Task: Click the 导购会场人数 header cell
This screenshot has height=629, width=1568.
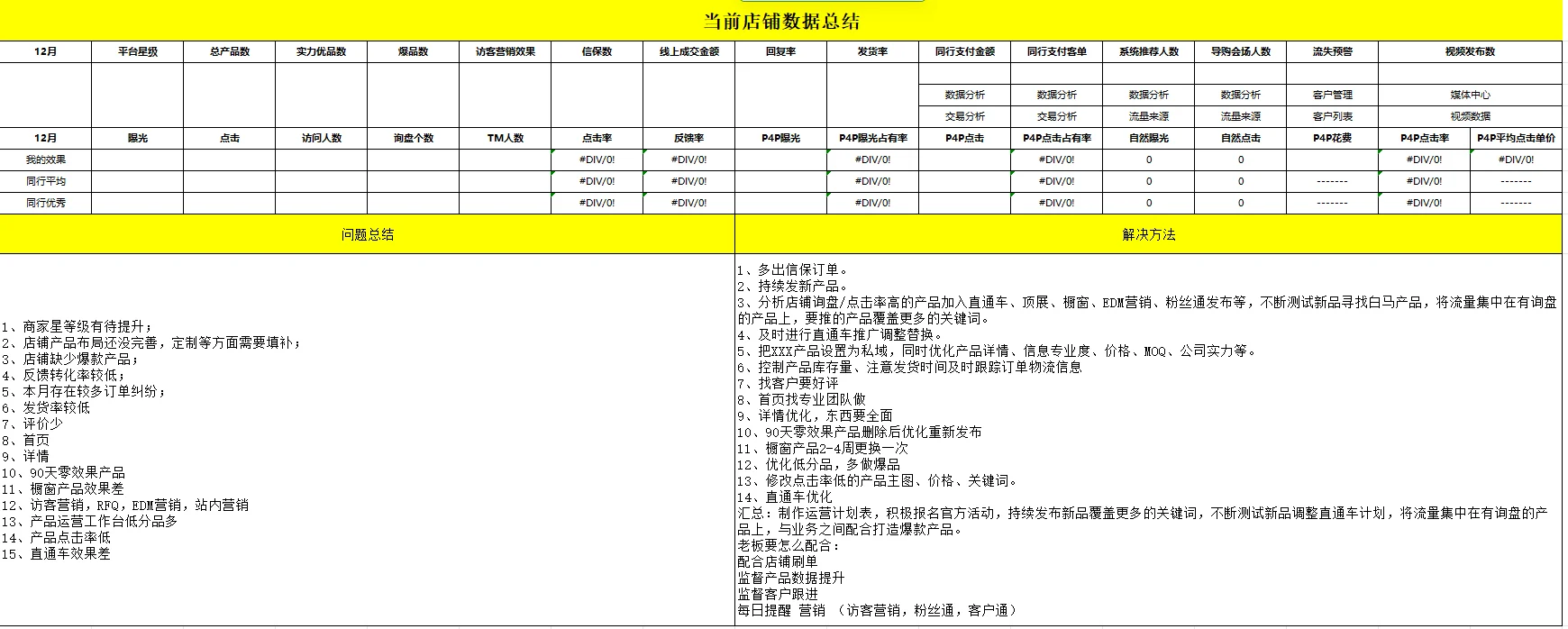Action: tap(1241, 51)
